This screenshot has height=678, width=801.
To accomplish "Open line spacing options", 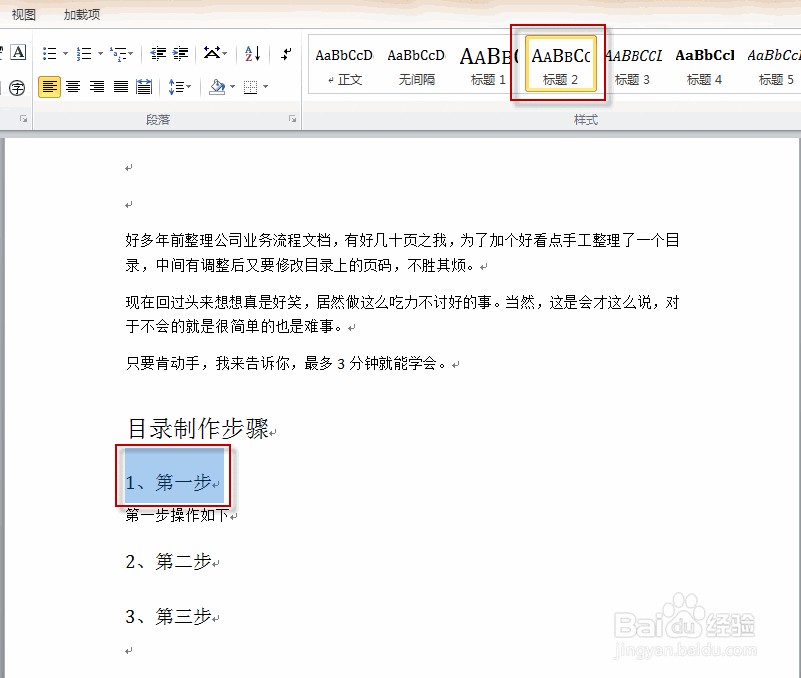I will click(x=179, y=87).
